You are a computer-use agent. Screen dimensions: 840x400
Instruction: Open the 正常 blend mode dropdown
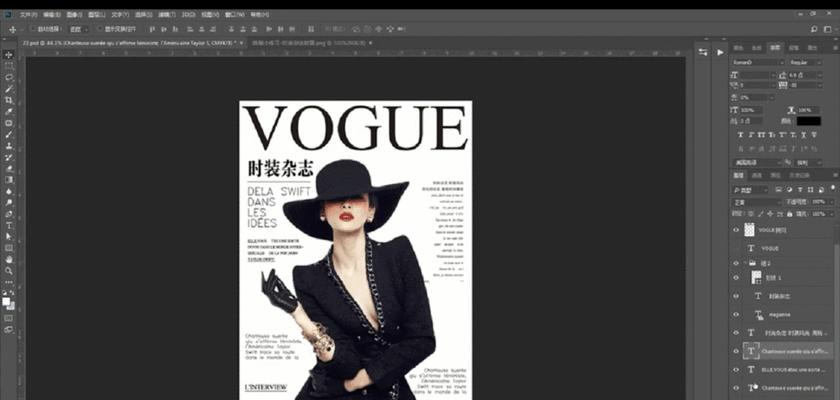tap(758, 202)
